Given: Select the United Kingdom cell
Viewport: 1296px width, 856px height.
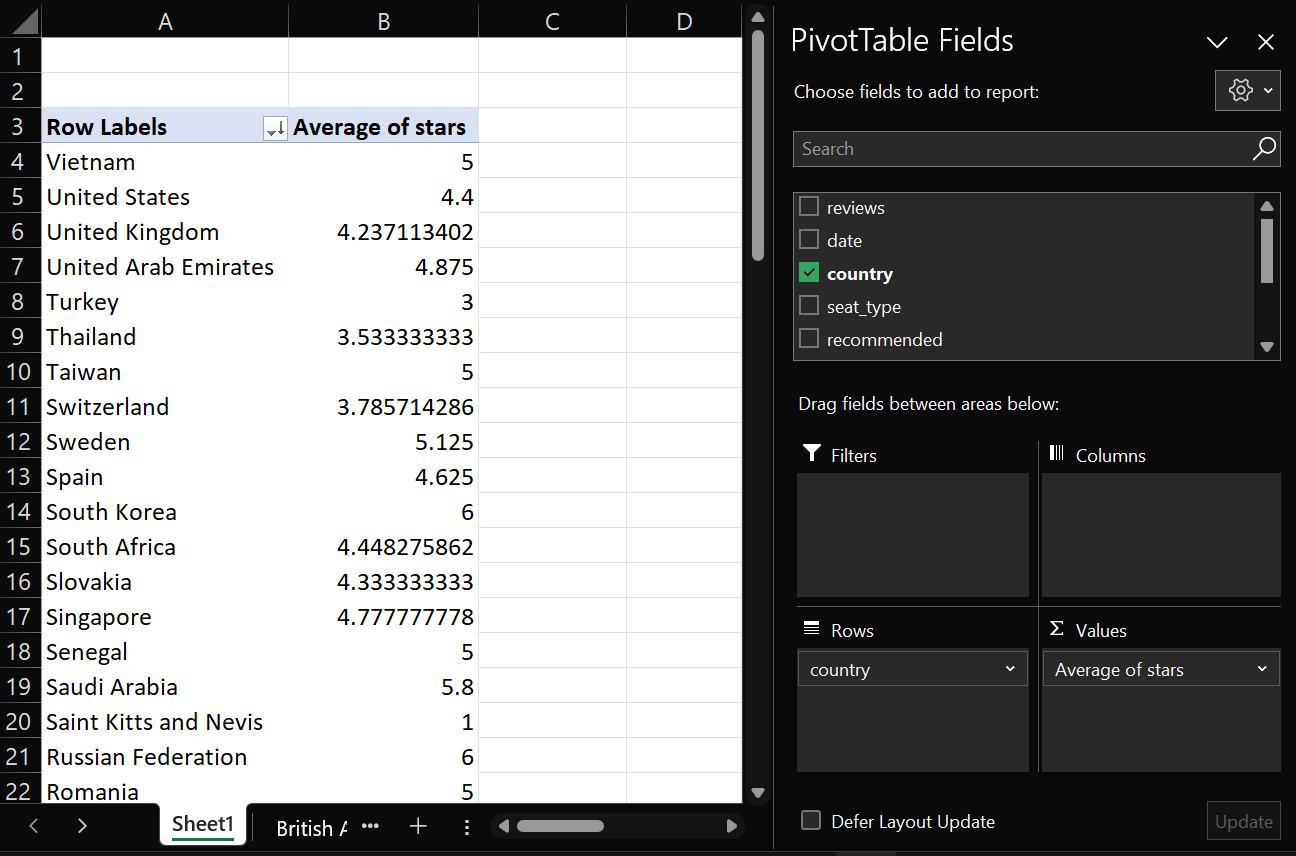Looking at the screenshot, I should [x=165, y=232].
